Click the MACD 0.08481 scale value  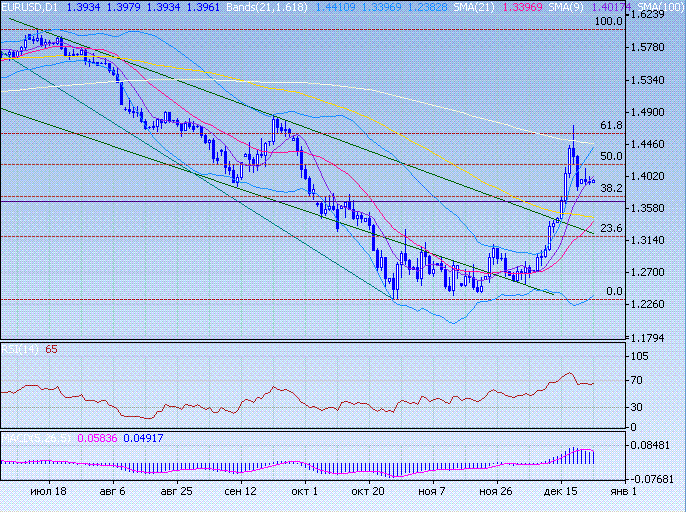657,446
